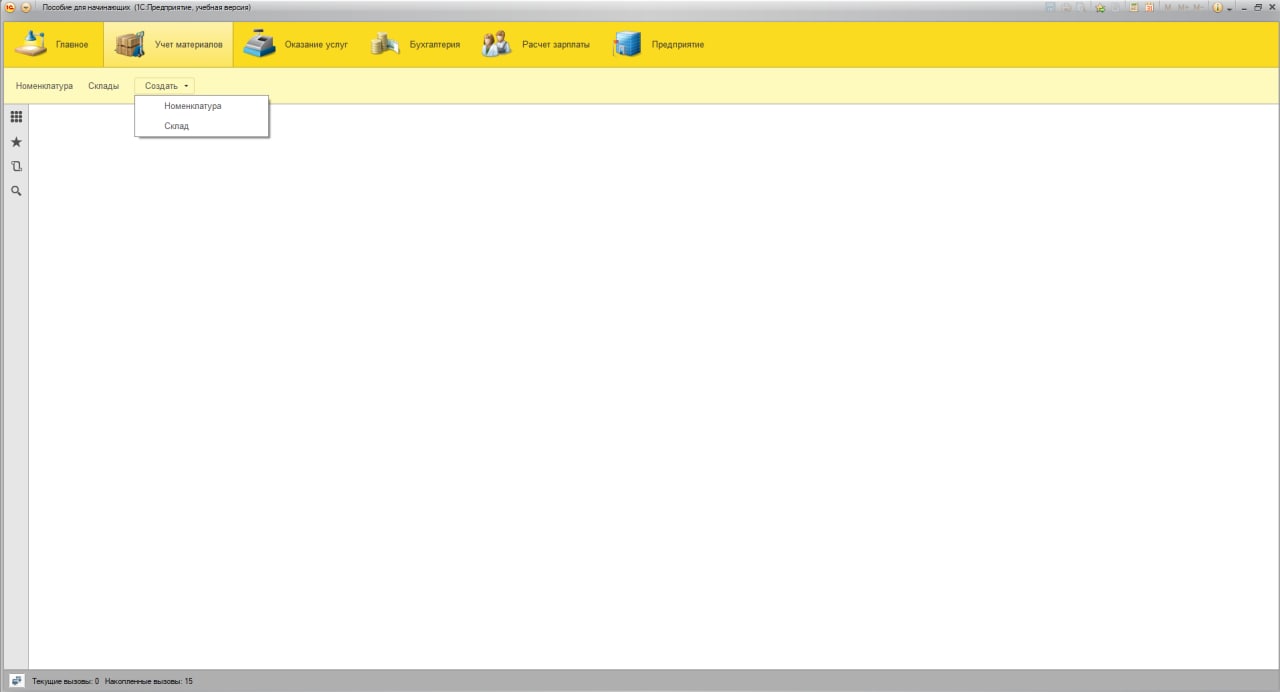The height and width of the screenshot is (692, 1280).
Task: Open the Главное section
Action: (x=53, y=45)
